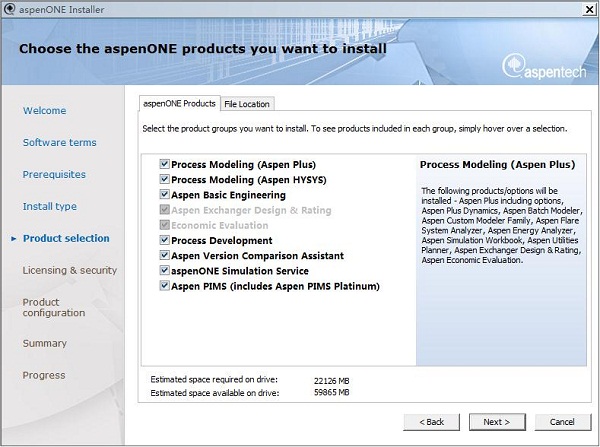600x447 pixels.
Task: Click Product configuration in sidebar
Action: pos(54,307)
